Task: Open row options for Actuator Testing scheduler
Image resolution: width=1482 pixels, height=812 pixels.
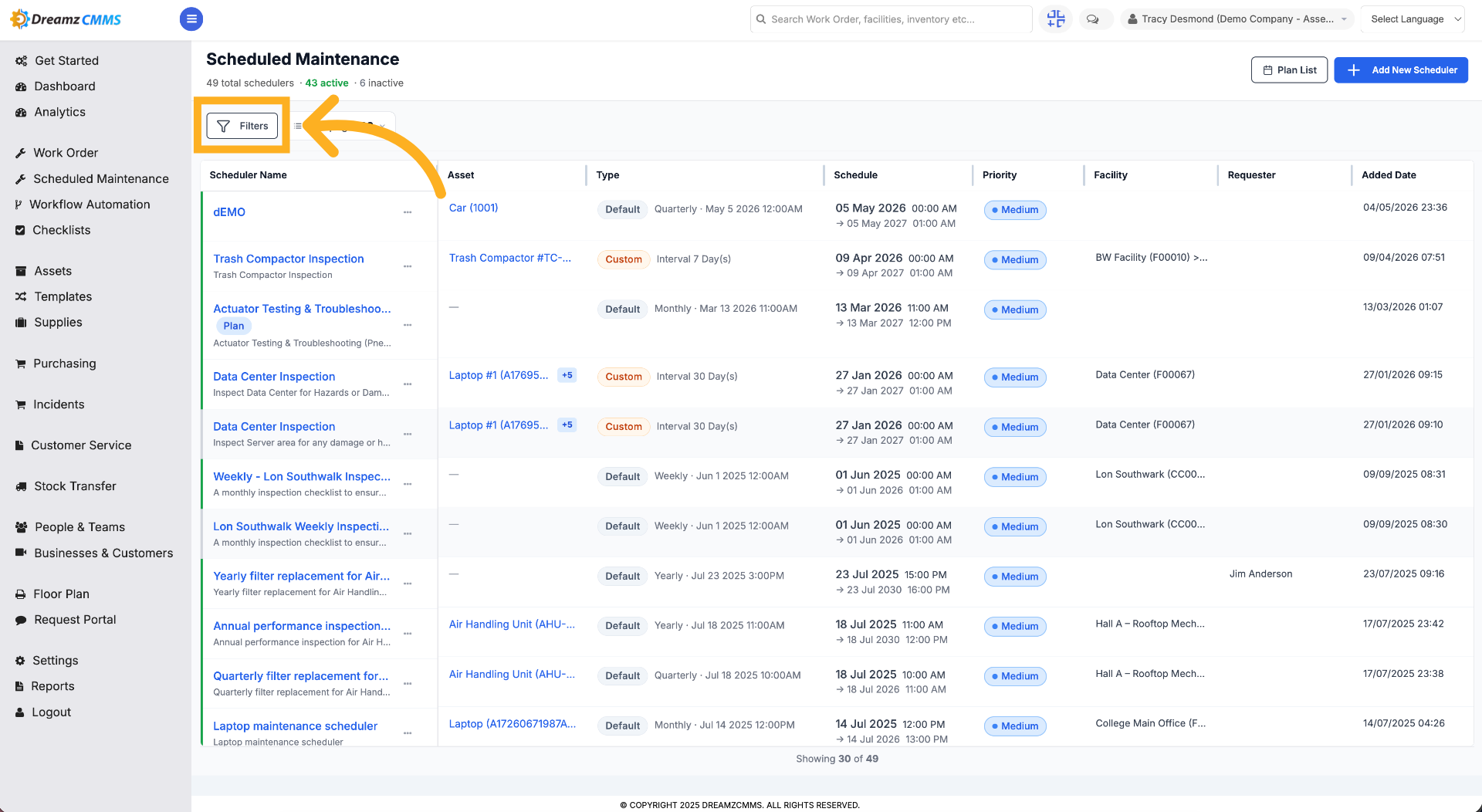Action: 408,325
